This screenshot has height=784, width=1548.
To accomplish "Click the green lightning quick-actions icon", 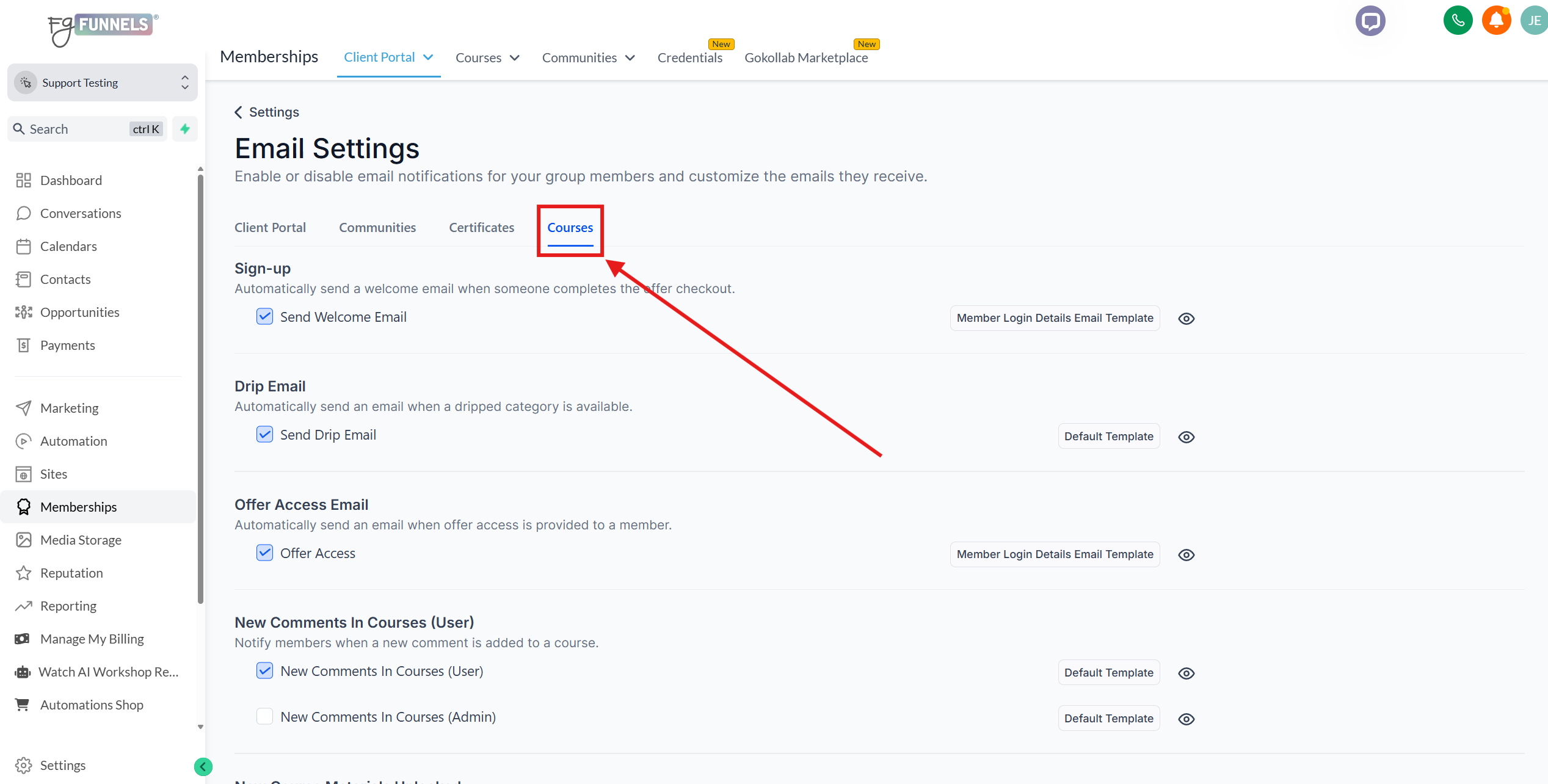I will pos(185,129).
